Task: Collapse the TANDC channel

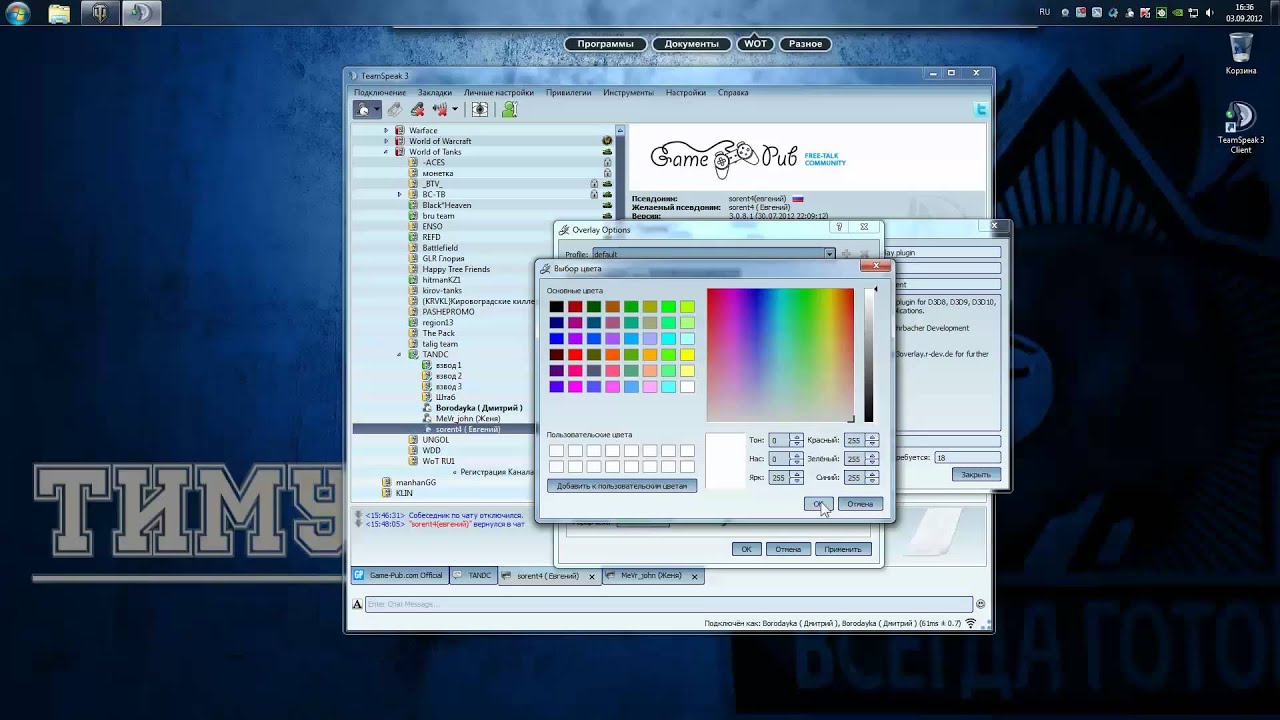Action: coord(399,354)
